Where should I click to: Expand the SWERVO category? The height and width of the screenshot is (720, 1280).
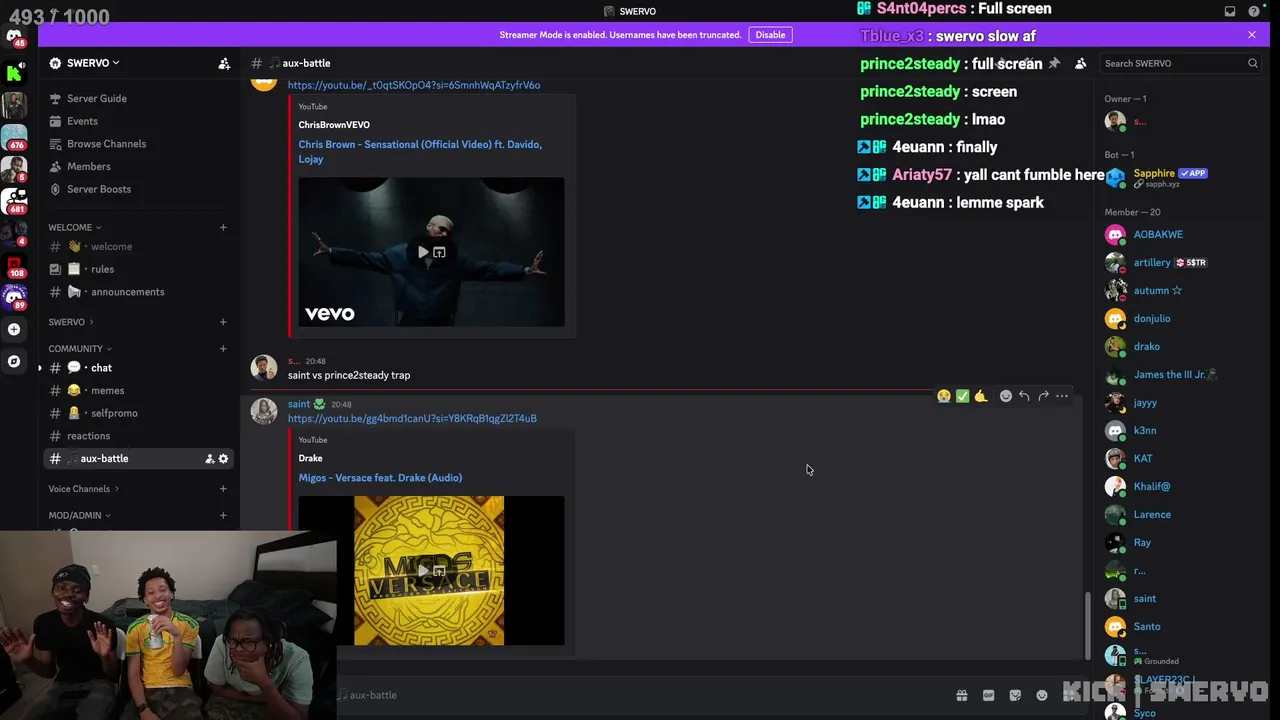click(71, 322)
